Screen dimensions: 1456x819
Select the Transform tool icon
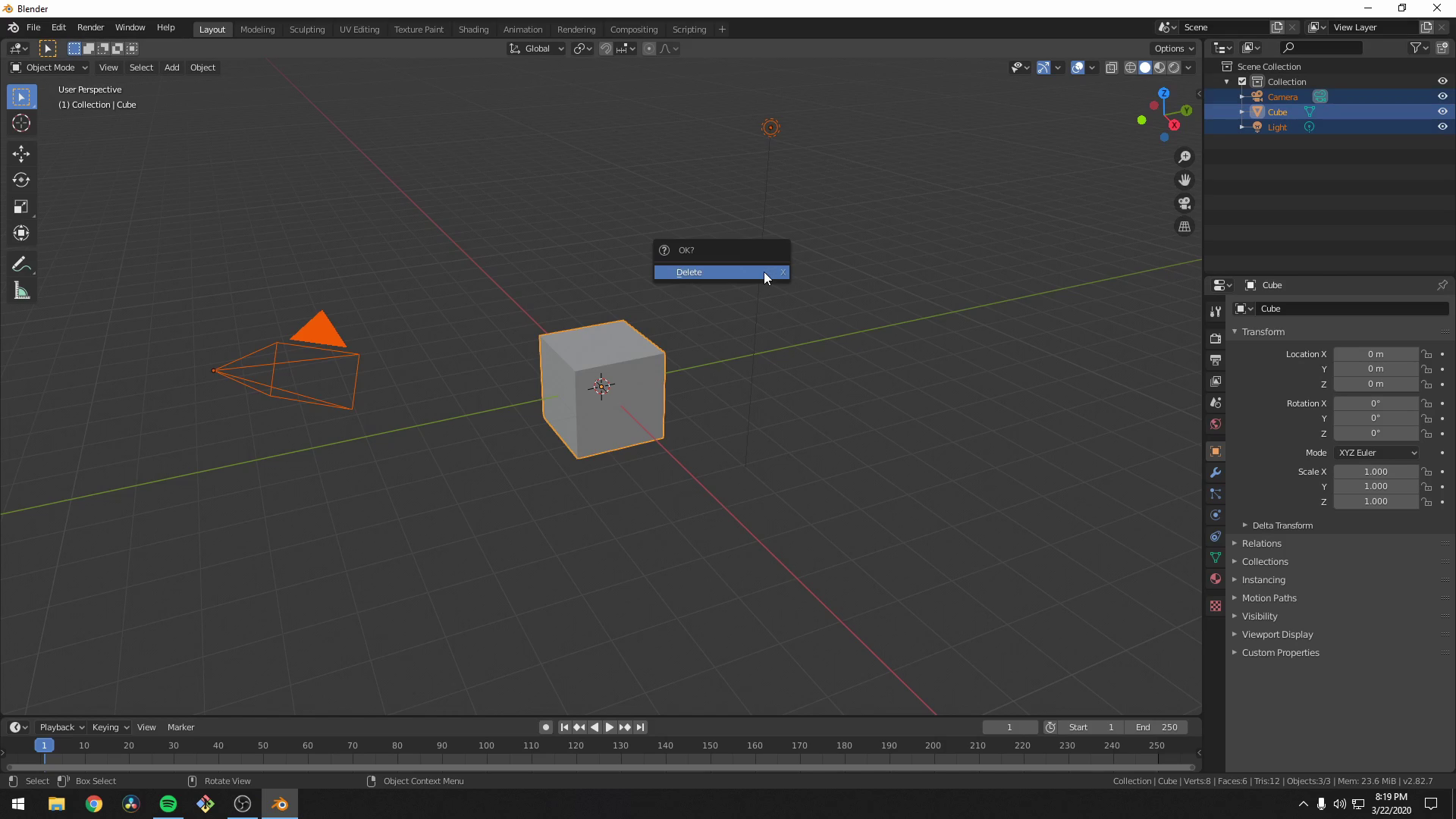[22, 233]
